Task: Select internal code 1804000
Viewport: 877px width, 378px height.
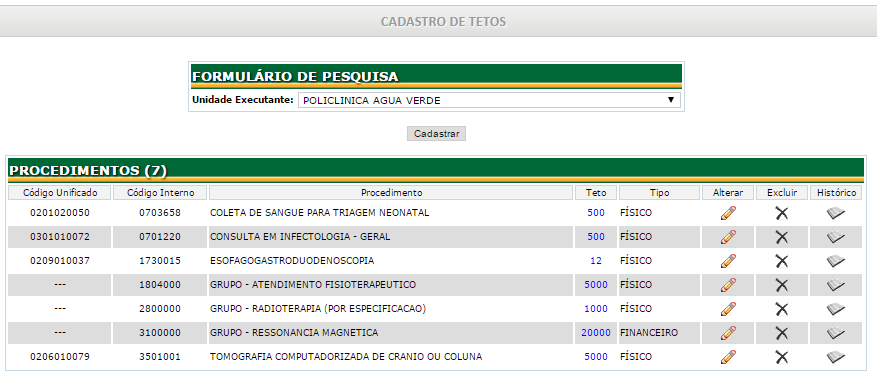Action: click(x=160, y=285)
